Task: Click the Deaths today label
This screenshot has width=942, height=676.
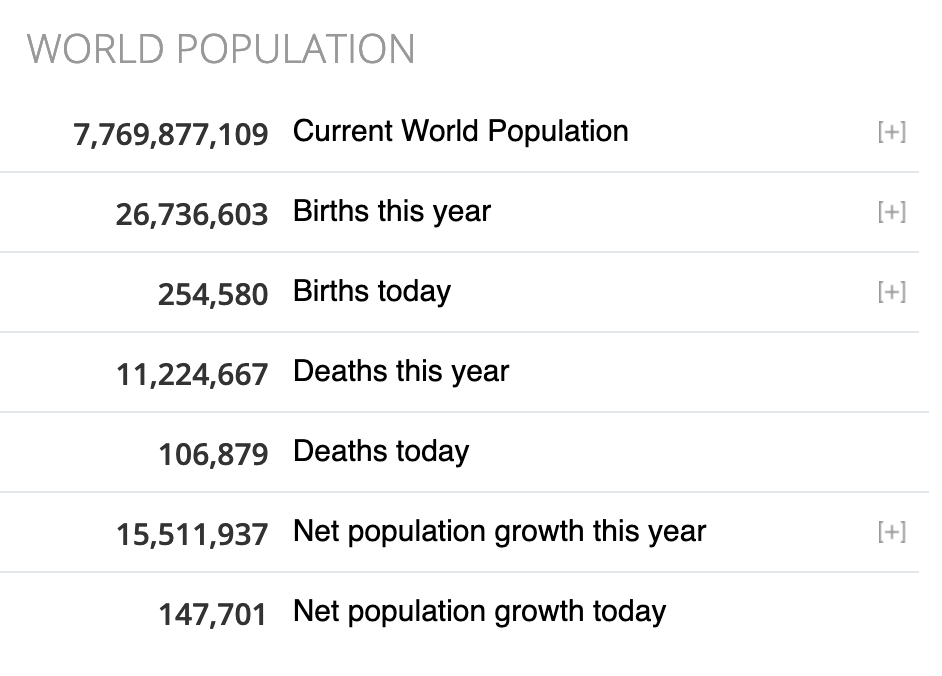Action: pyautogui.click(x=380, y=452)
